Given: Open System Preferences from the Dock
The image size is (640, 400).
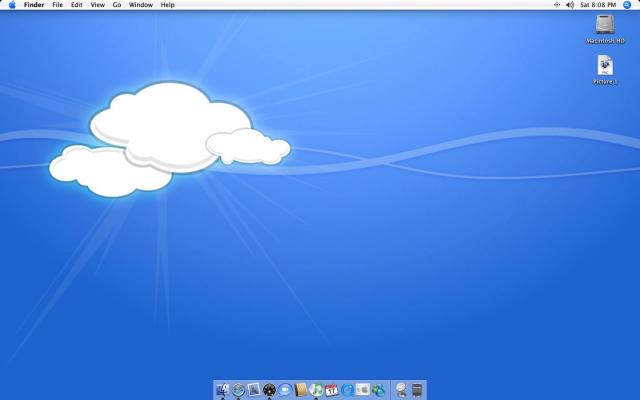Looking at the screenshot, I should click(362, 390).
